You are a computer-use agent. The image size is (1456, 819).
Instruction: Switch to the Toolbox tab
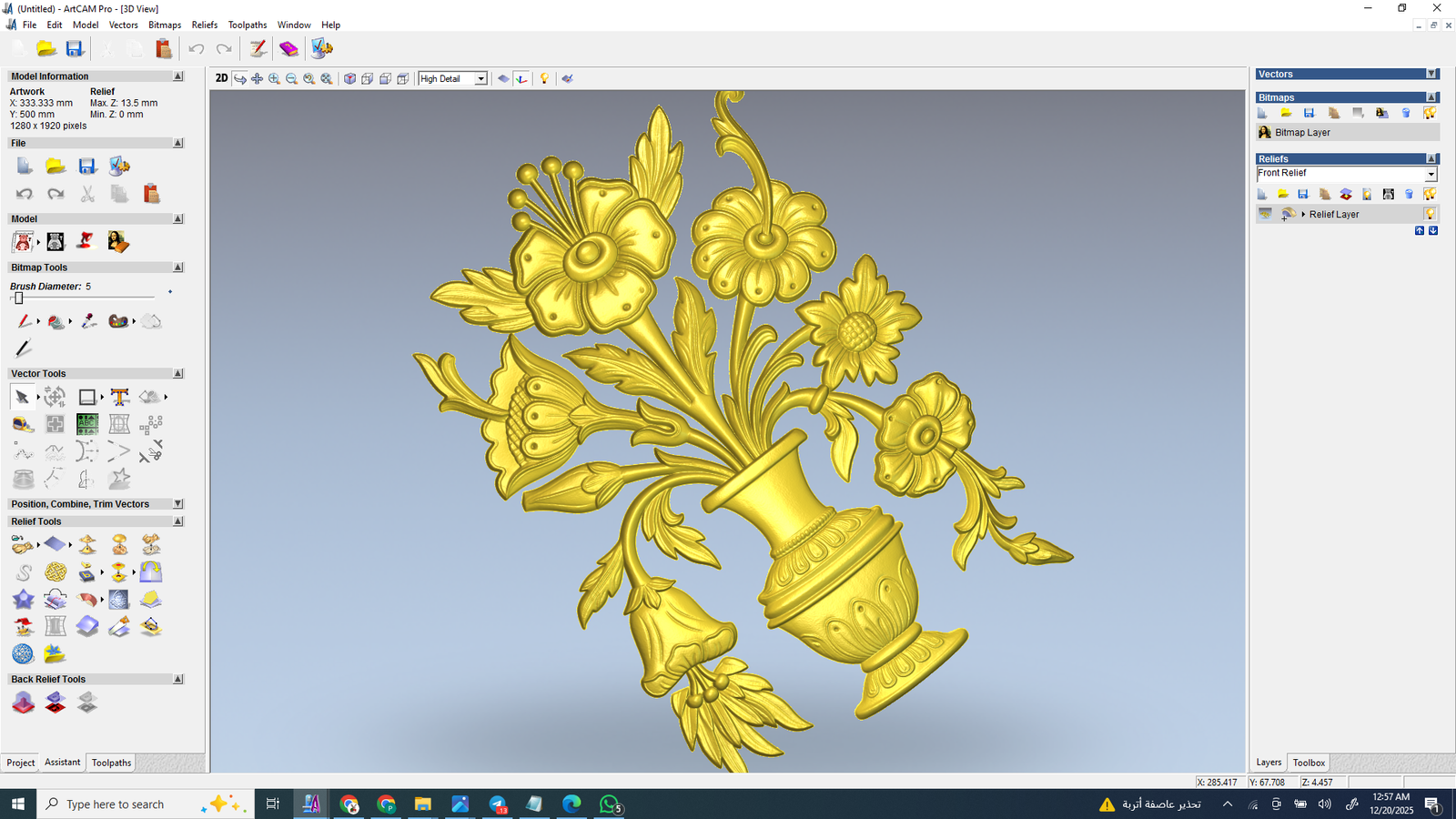point(1309,763)
